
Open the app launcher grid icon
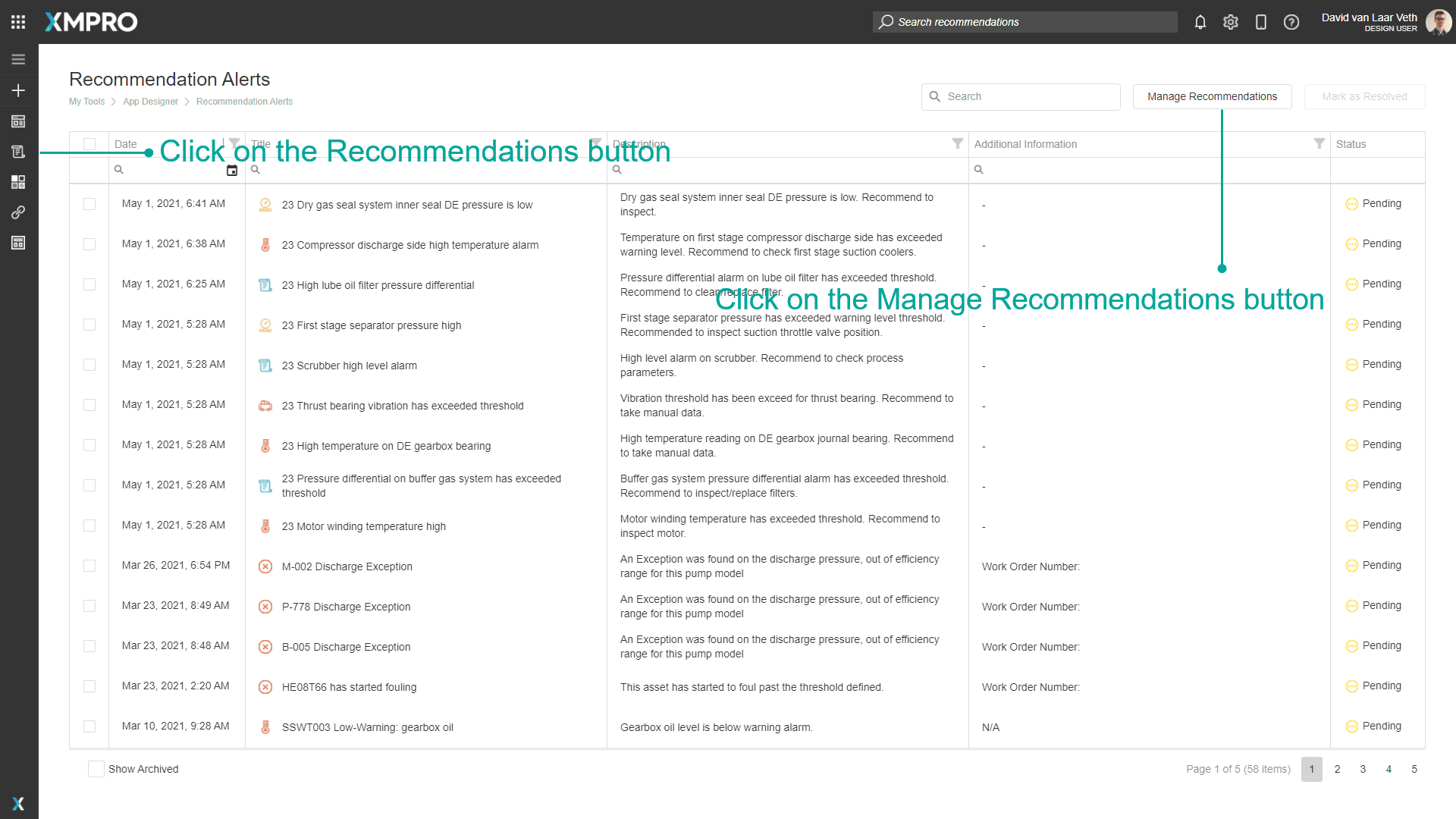18,22
